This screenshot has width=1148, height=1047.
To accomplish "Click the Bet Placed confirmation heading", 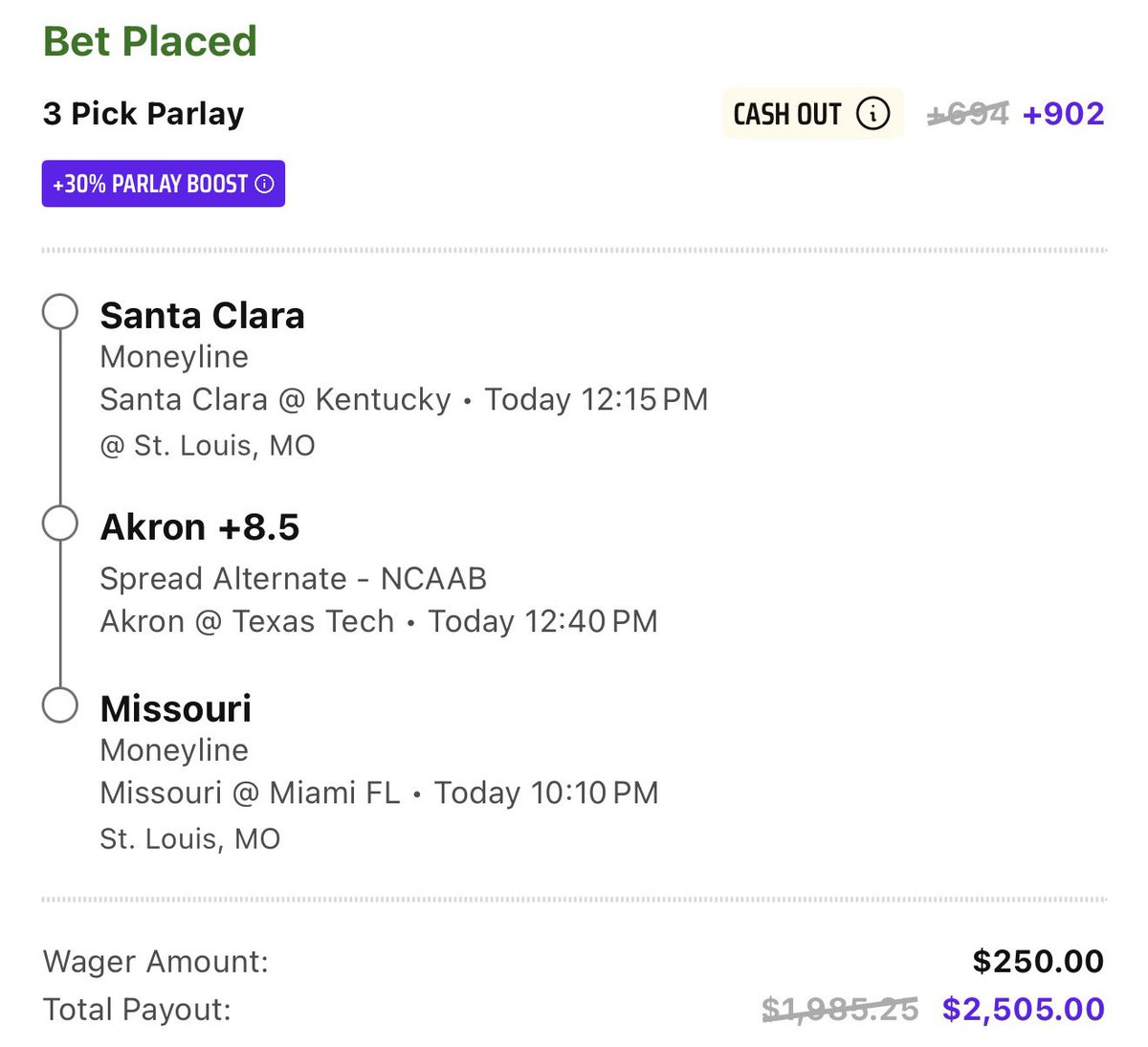I will point(150,41).
